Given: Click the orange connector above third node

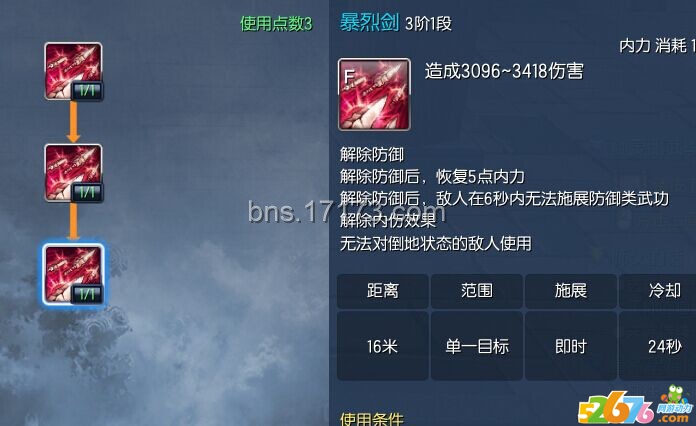Looking at the screenshot, I should [73, 222].
